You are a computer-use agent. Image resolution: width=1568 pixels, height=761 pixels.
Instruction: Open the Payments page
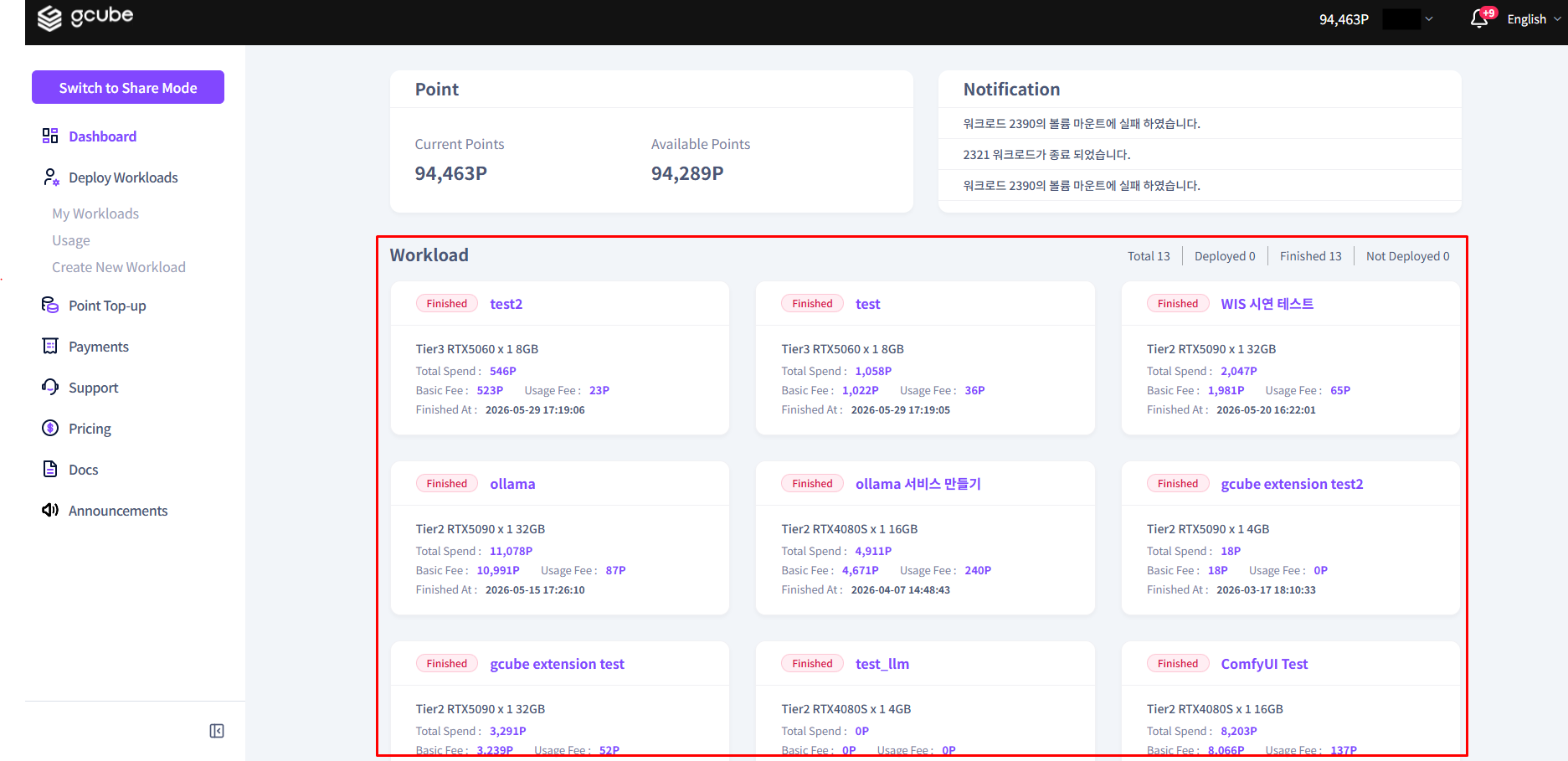pyautogui.click(x=99, y=347)
